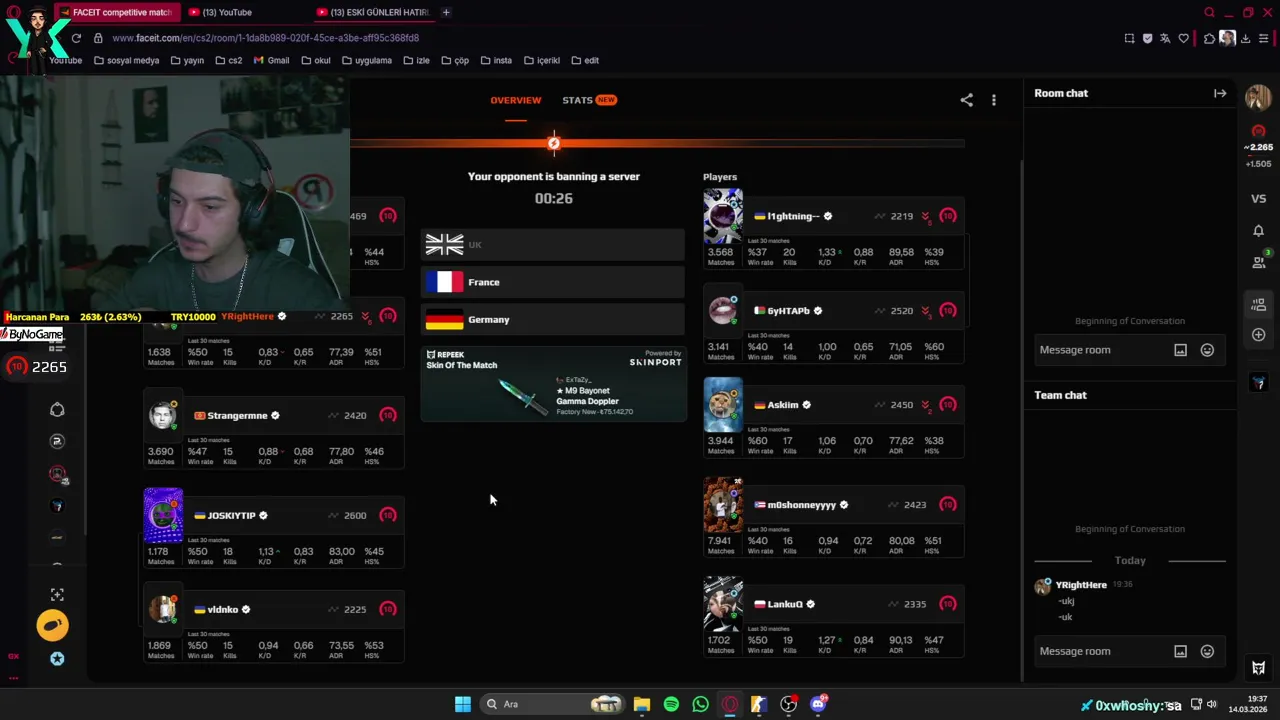Open the uygulama bookmarks folder
Image resolution: width=1280 pixels, height=720 pixels.
click(366, 60)
